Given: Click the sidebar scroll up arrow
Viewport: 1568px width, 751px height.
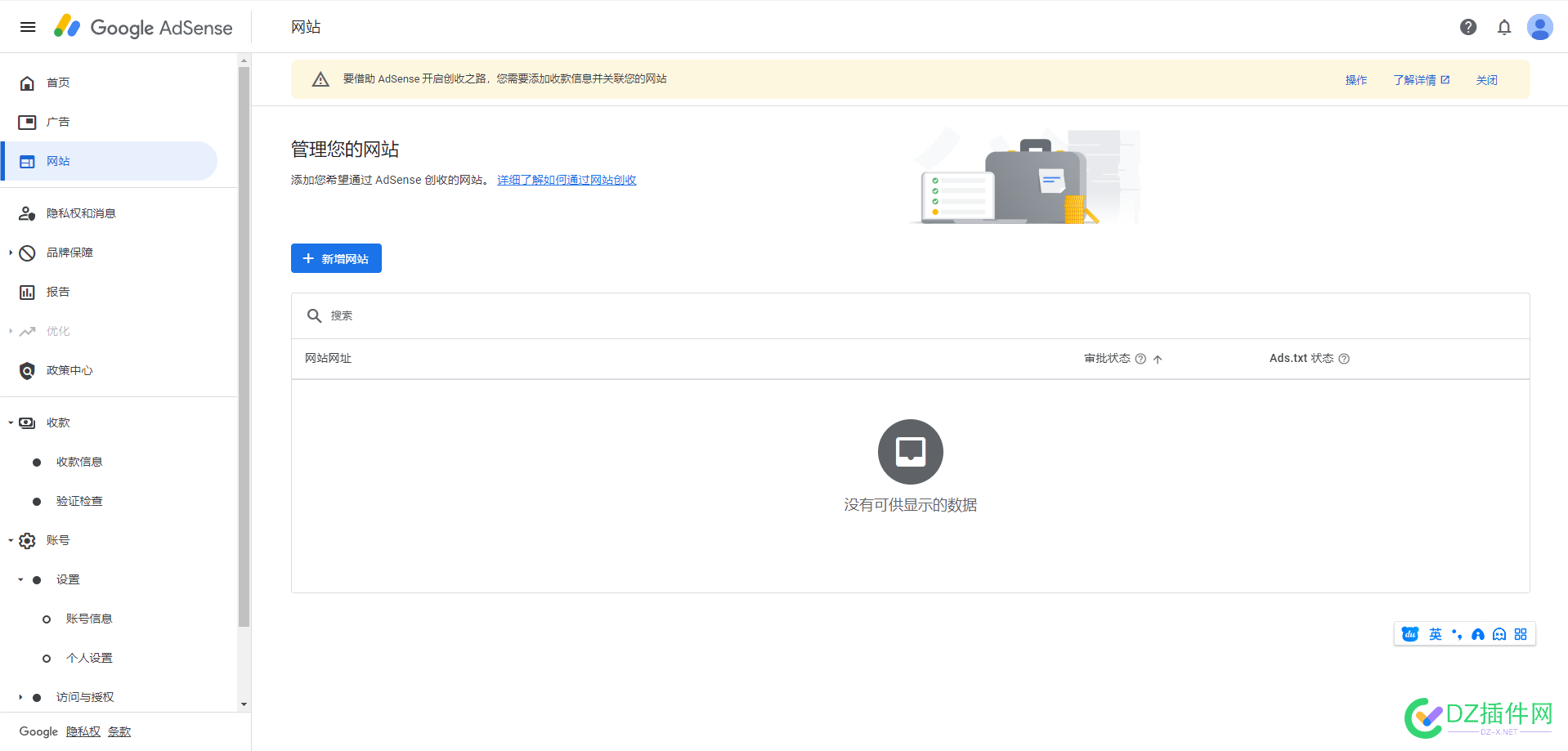Looking at the screenshot, I should coord(244,60).
